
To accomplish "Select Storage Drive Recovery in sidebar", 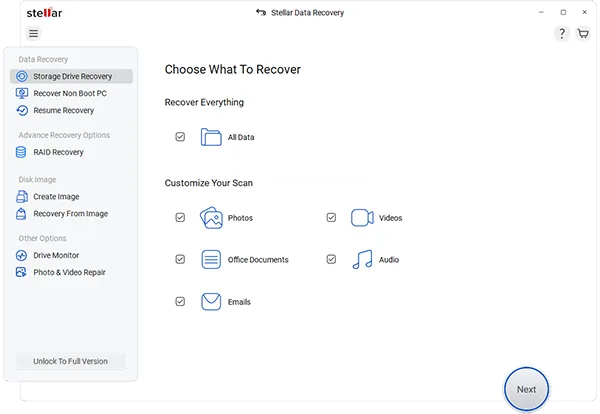I will 72,76.
